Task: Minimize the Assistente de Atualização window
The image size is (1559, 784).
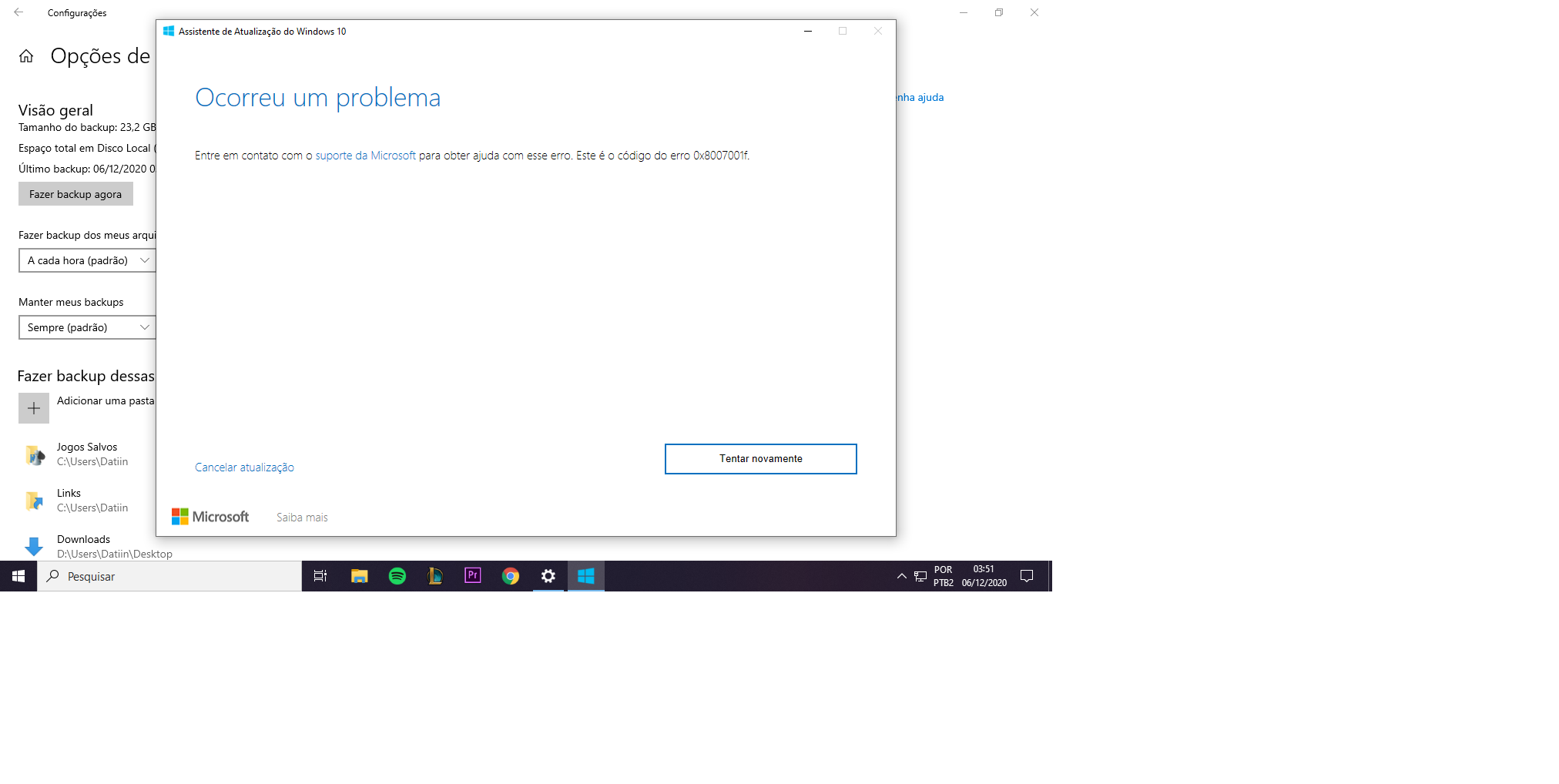Action: tap(808, 32)
